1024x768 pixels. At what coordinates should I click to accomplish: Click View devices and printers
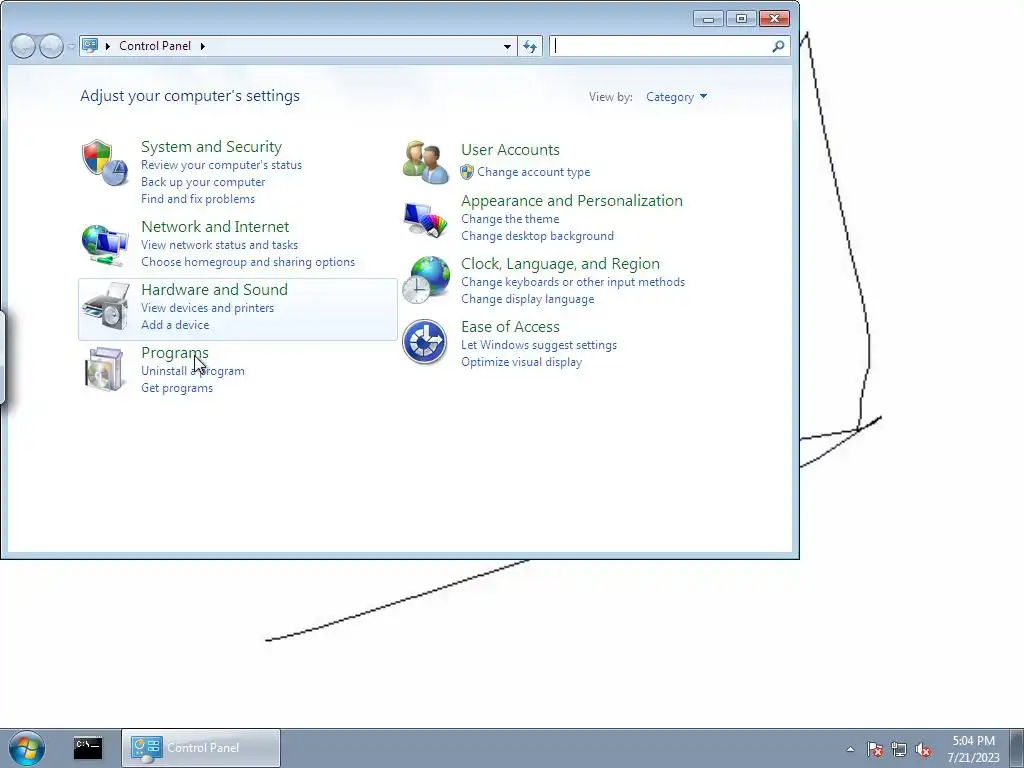[x=208, y=308]
